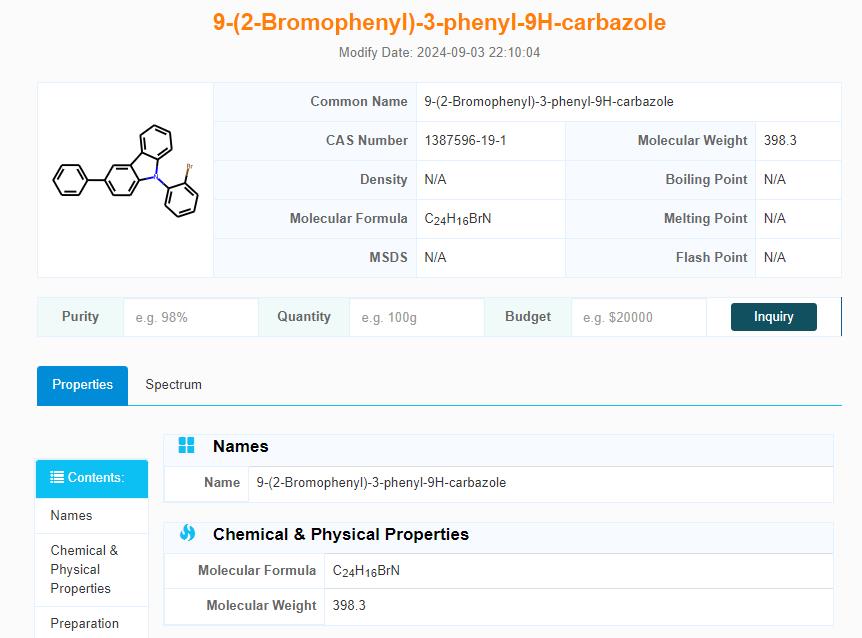Click the MSDS N/A value
862x638 pixels.
435,257
